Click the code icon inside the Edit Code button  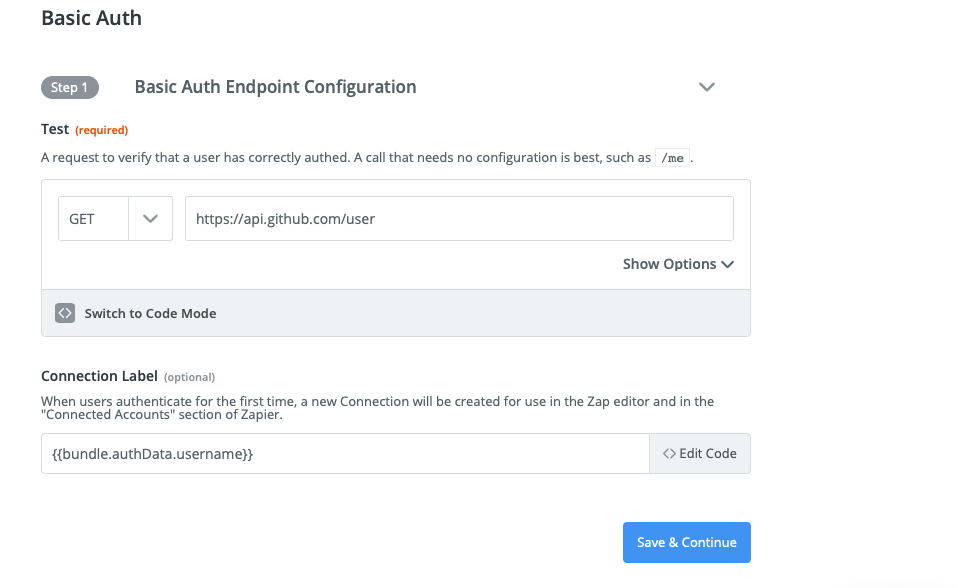668,453
